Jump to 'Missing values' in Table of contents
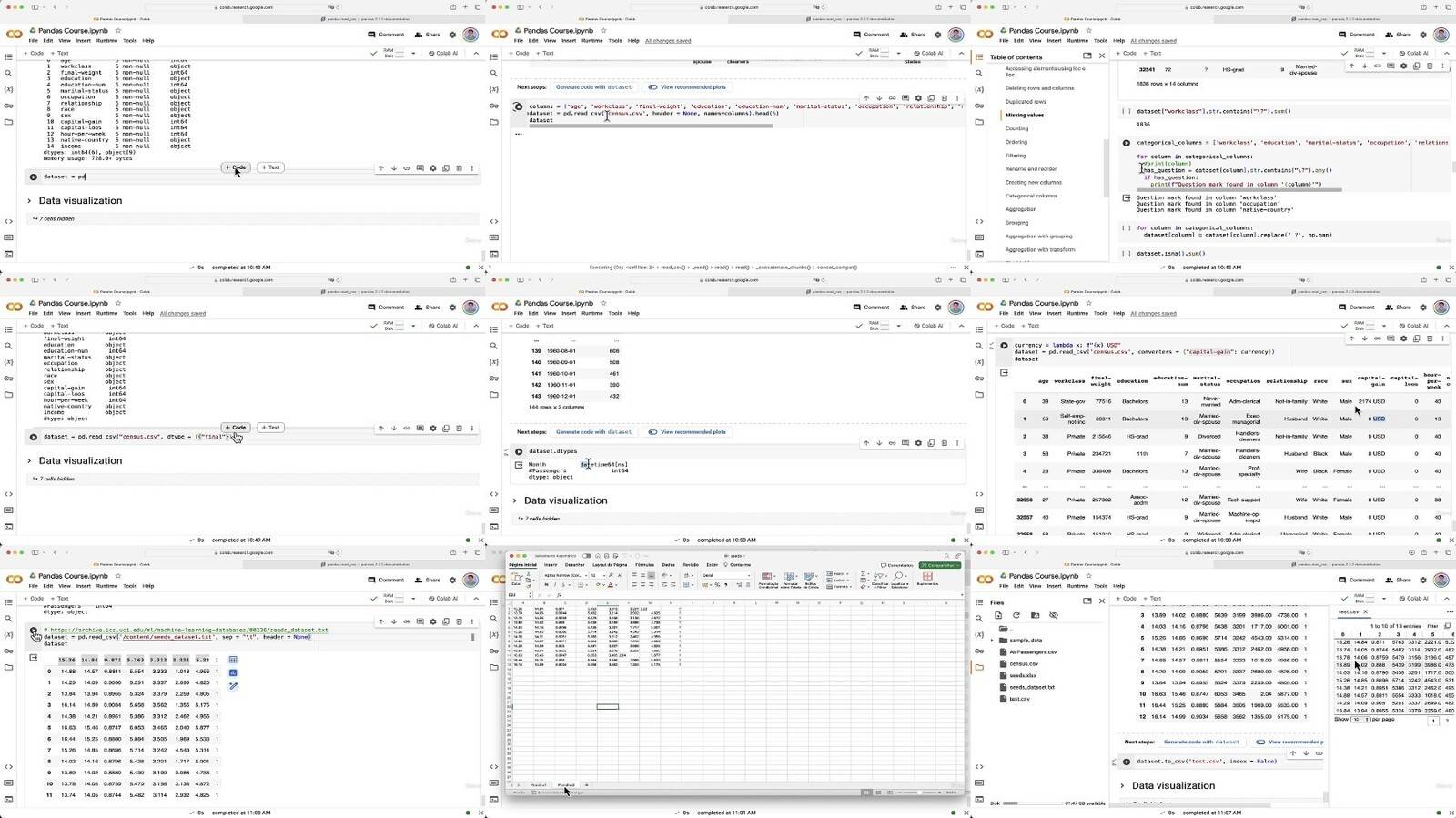The image size is (1456, 818). coord(1025,116)
